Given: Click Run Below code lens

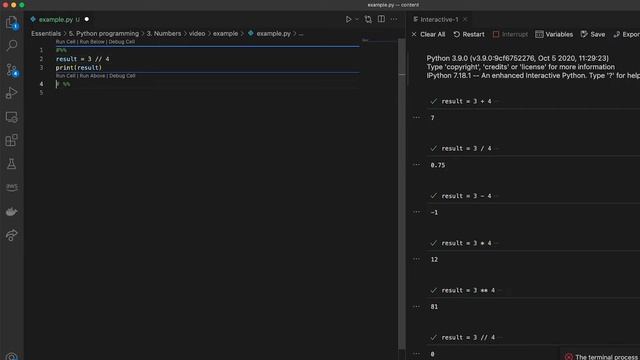Looking at the screenshot, I should click(x=92, y=42).
